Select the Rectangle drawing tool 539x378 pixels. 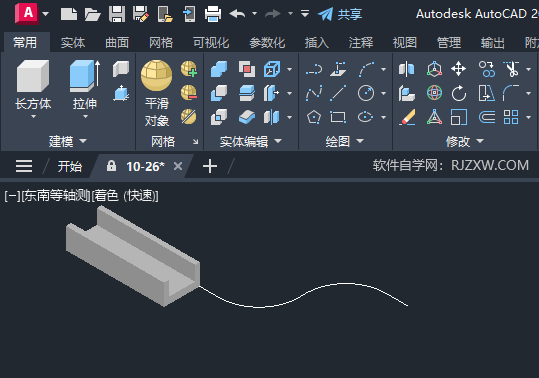[x=338, y=117]
